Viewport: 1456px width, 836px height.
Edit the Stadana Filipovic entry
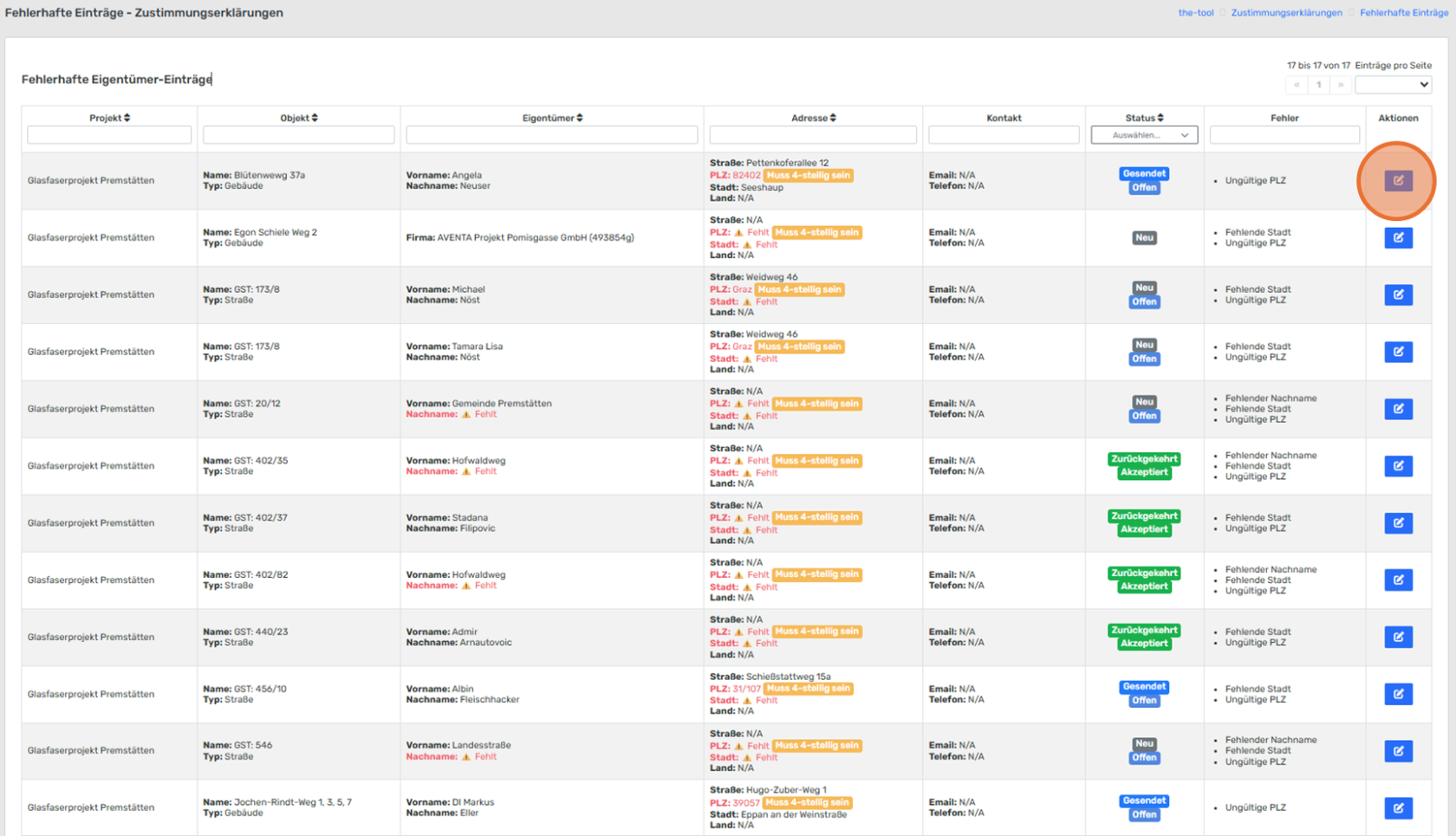click(x=1397, y=523)
